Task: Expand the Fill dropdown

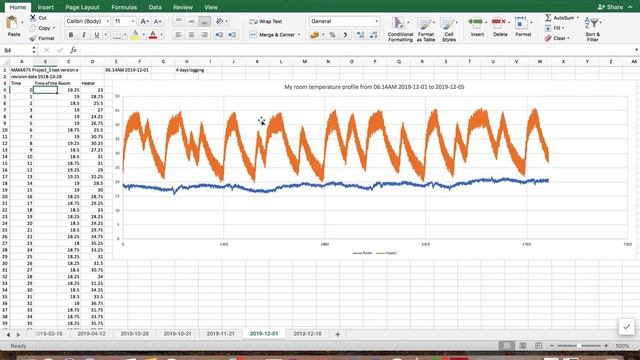Action: point(563,28)
